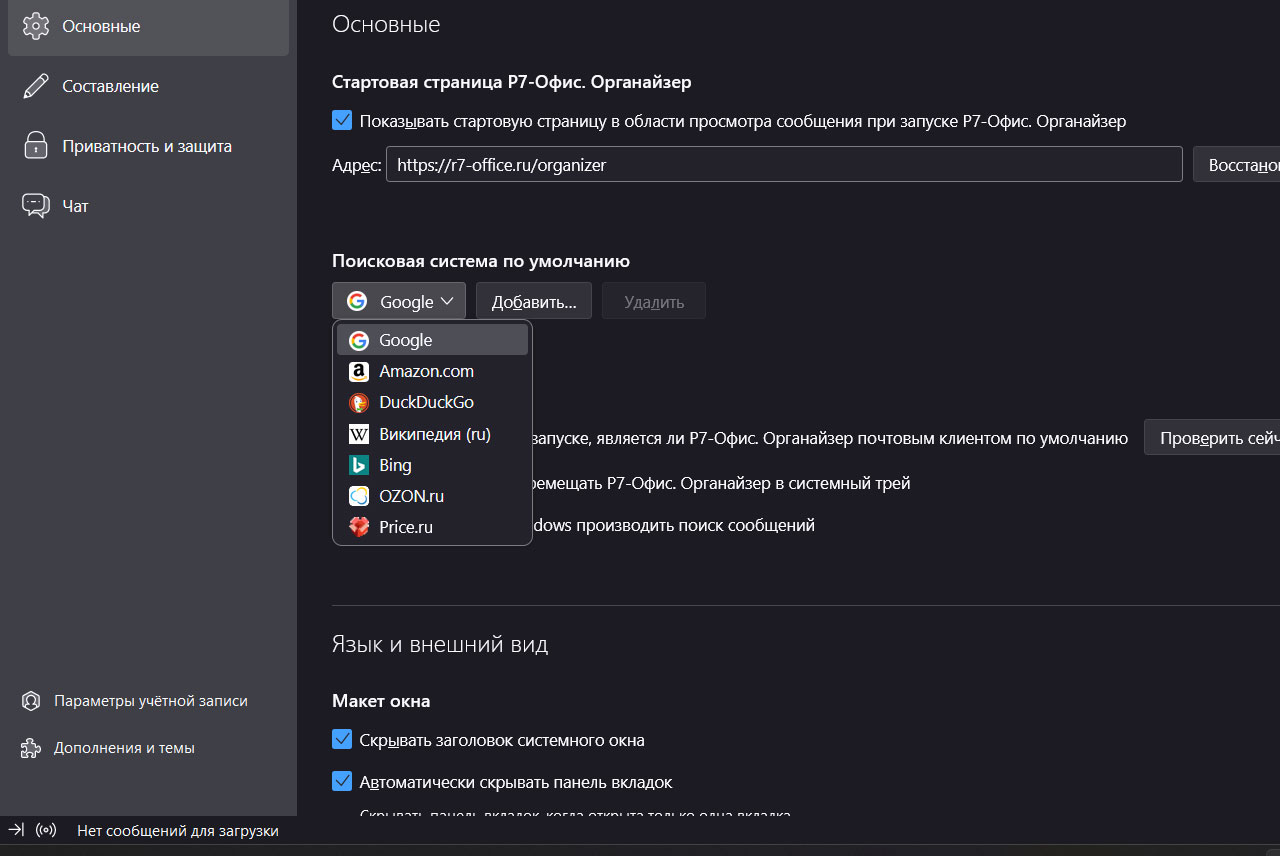Pick DuckDuckGo from the list
Screen dimensions: 1280x856
432,402
